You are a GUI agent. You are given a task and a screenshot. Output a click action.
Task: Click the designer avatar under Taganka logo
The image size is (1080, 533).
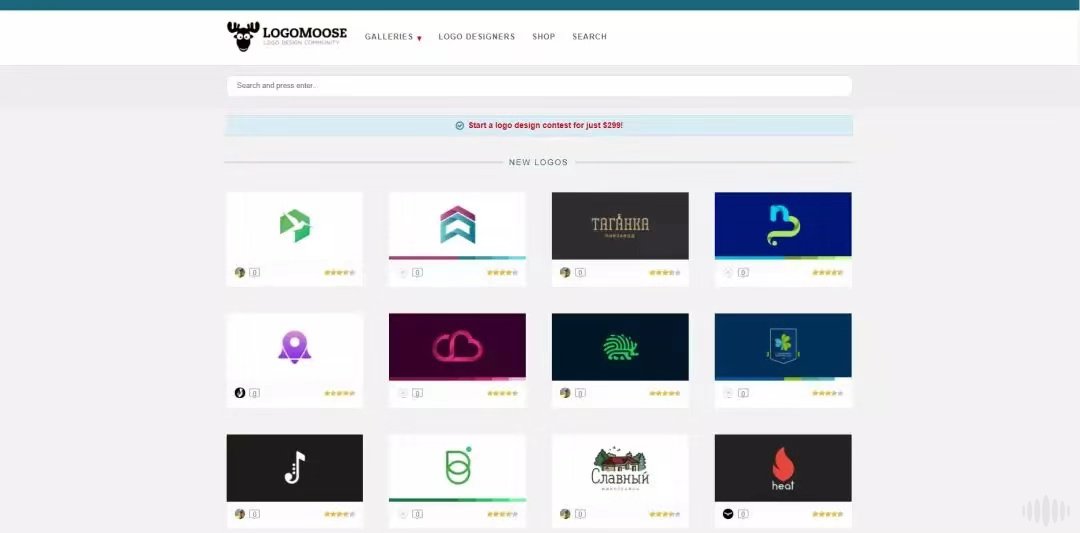[565, 272]
